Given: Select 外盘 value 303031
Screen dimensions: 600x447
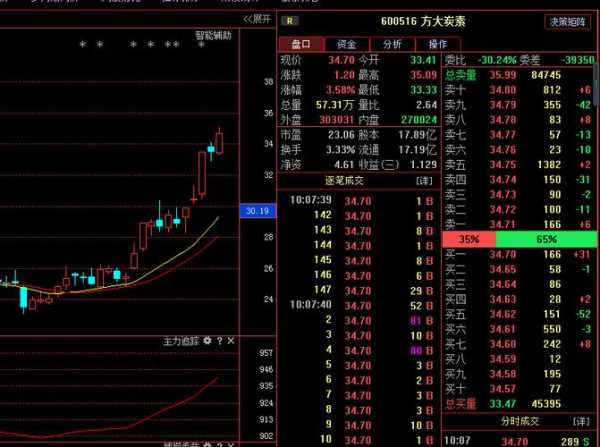Looking at the screenshot, I should [336, 120].
